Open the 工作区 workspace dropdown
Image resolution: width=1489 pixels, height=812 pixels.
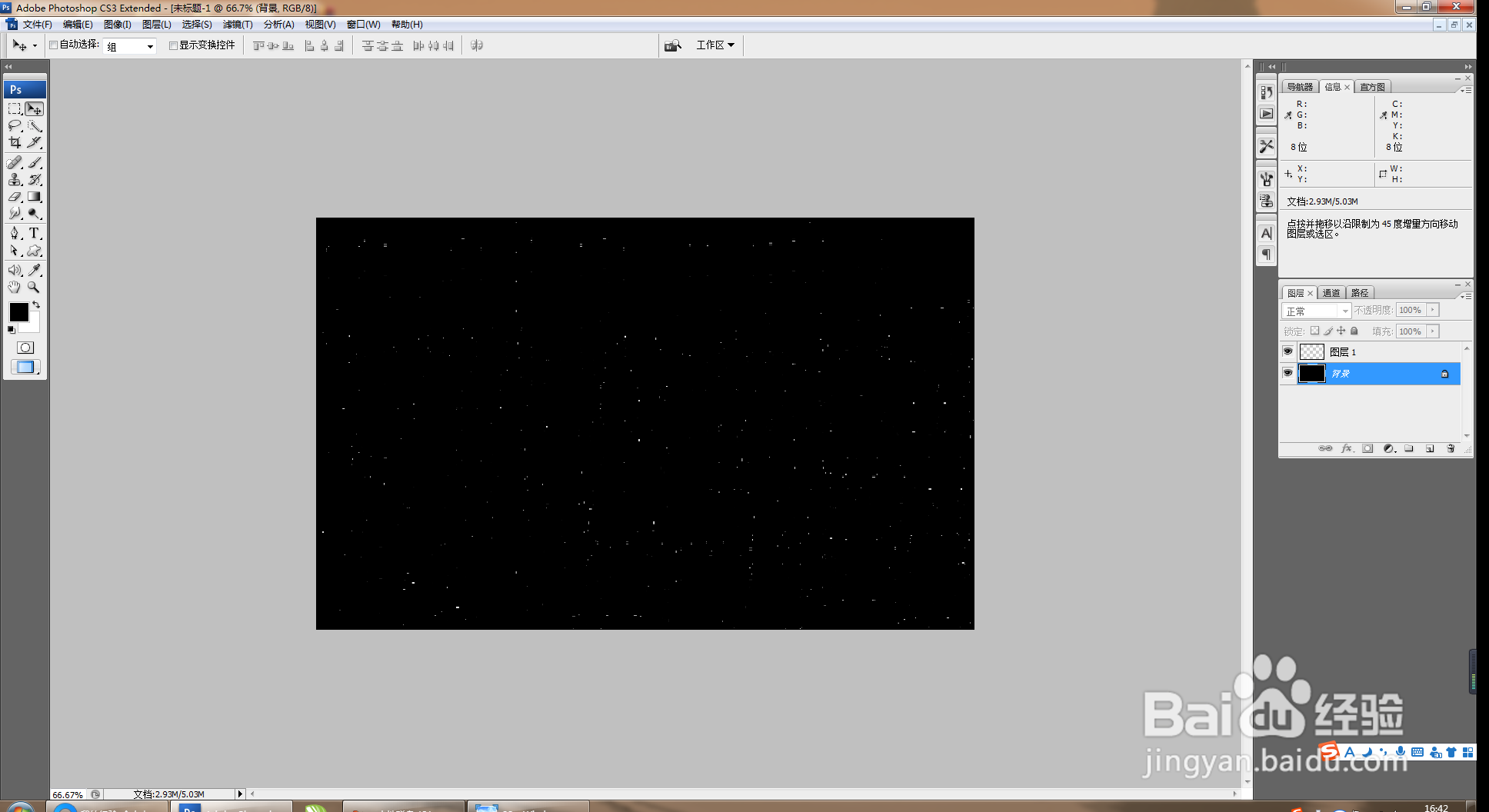tap(715, 45)
